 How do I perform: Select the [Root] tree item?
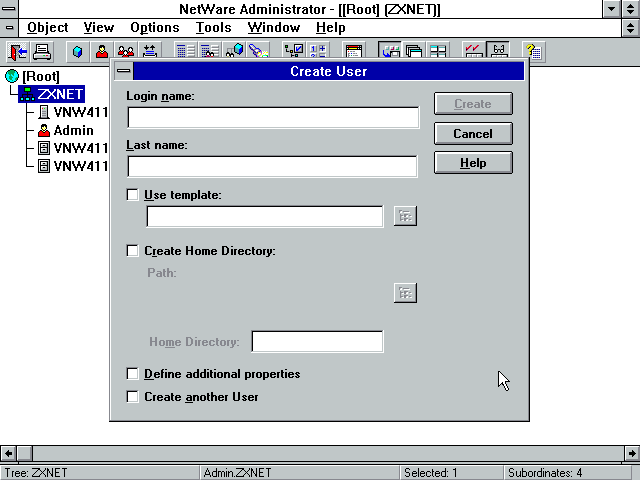[41, 76]
